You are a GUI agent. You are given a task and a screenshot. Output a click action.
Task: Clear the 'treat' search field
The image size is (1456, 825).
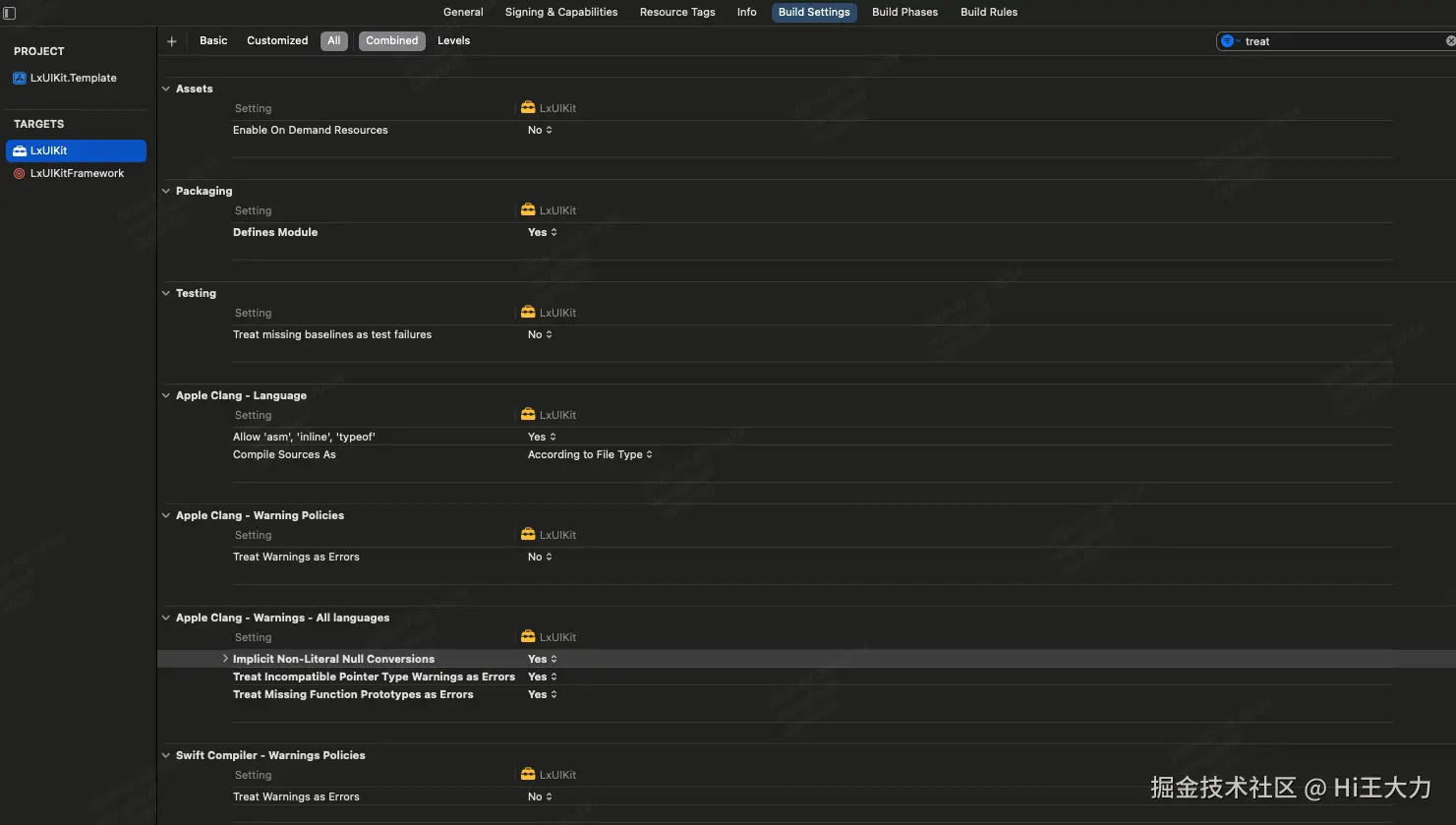[x=1450, y=41]
